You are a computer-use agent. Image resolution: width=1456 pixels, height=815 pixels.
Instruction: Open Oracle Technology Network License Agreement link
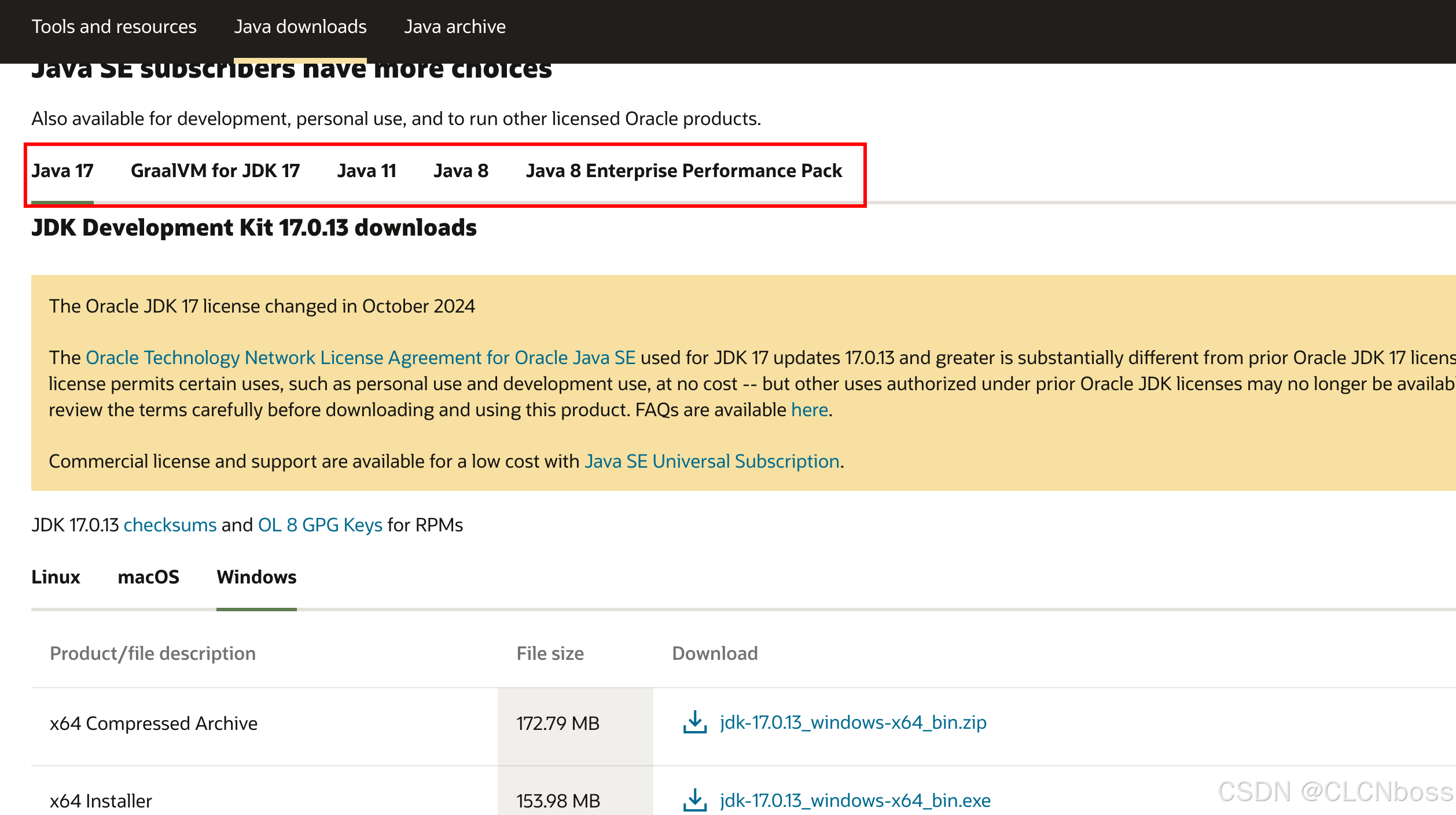[x=361, y=358]
